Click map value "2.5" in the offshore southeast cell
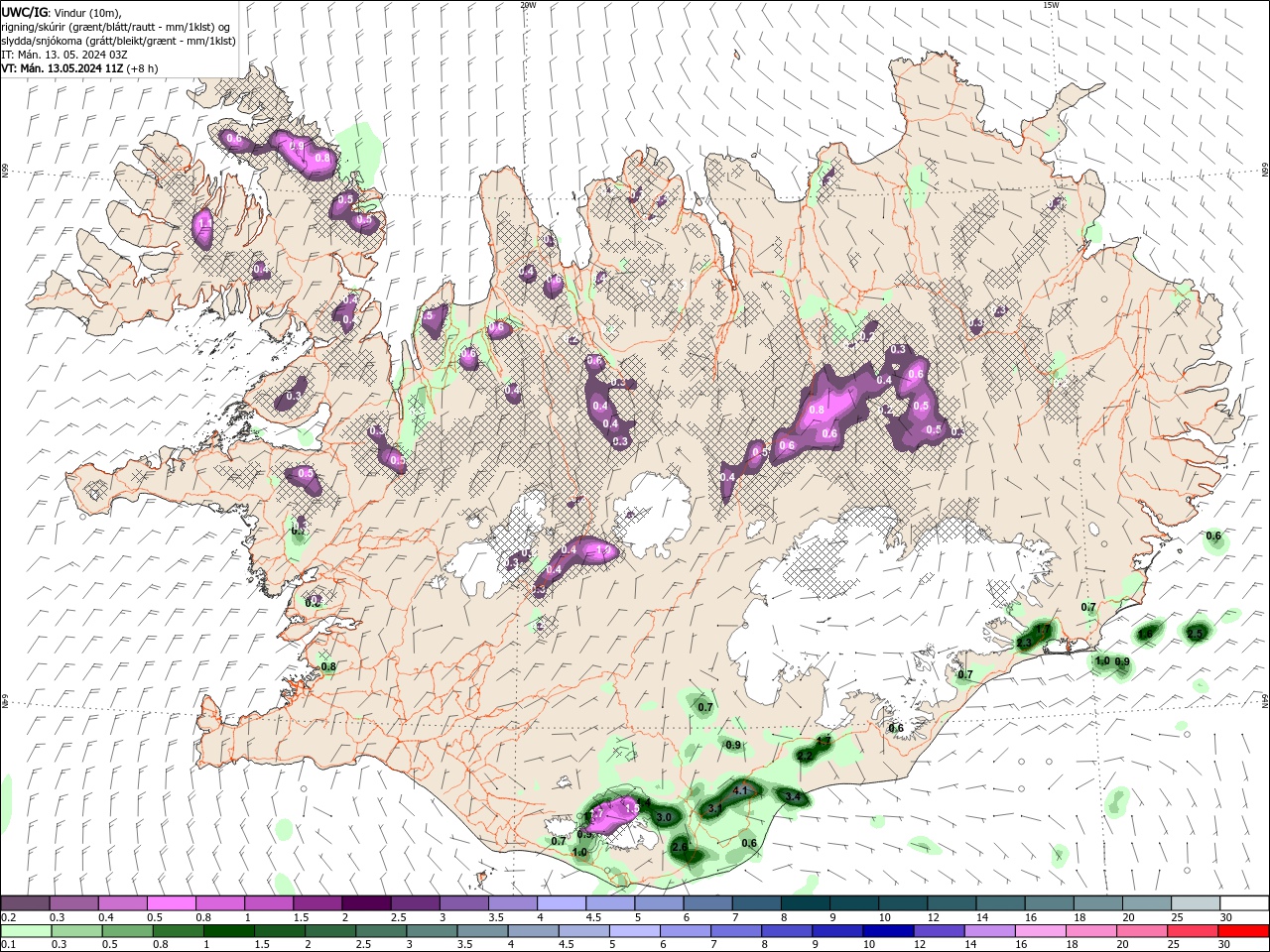The image size is (1270, 952). 1195,633
